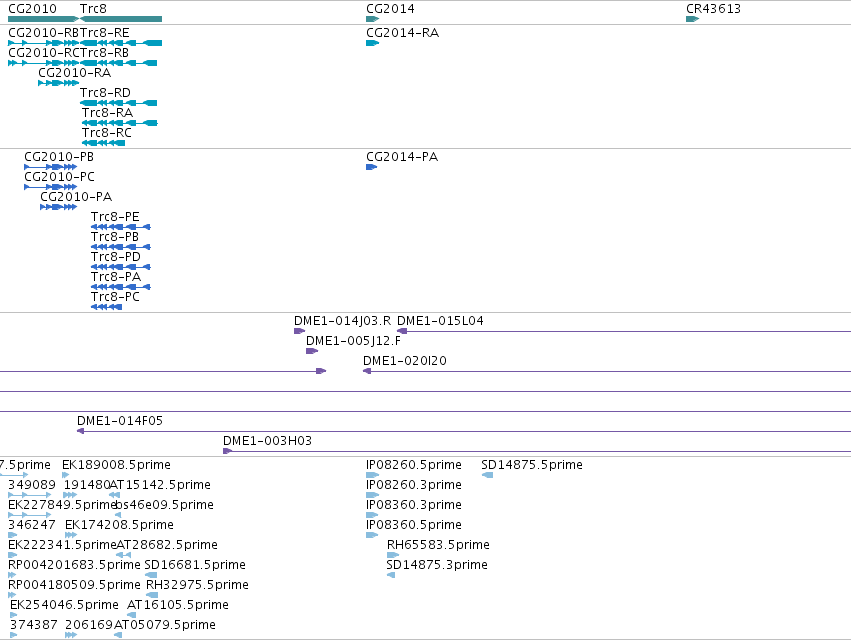Select the Trc8 gene bar

(x=121, y=19)
